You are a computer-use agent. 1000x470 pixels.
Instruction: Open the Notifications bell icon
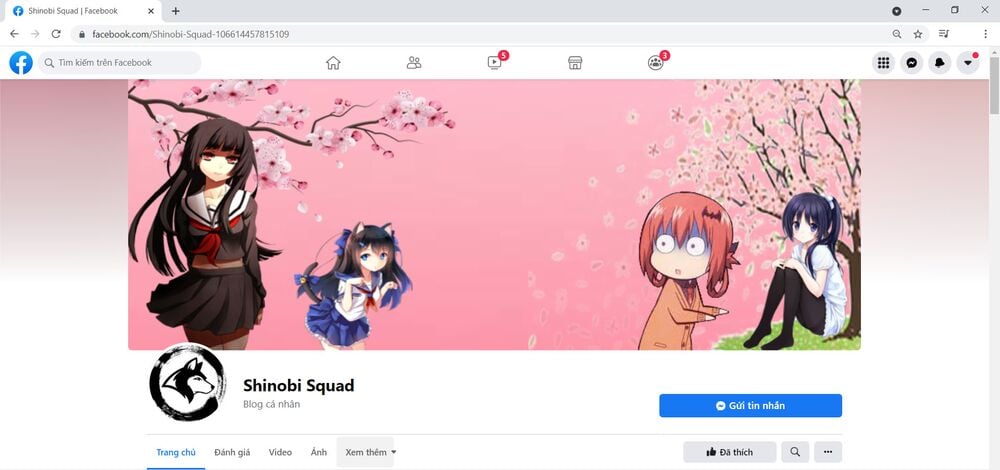tap(939, 62)
